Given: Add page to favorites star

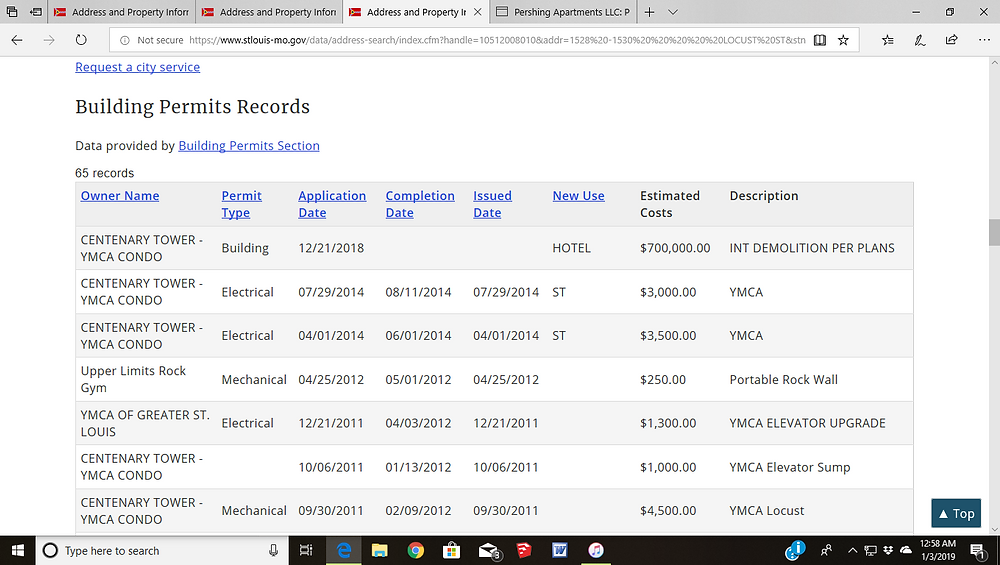Looking at the screenshot, I should coord(843,40).
